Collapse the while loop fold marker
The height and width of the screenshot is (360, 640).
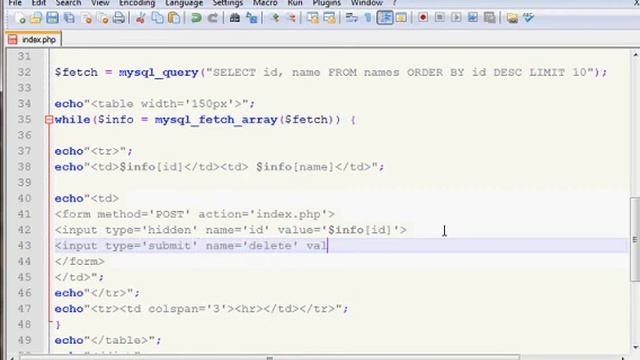49,120
